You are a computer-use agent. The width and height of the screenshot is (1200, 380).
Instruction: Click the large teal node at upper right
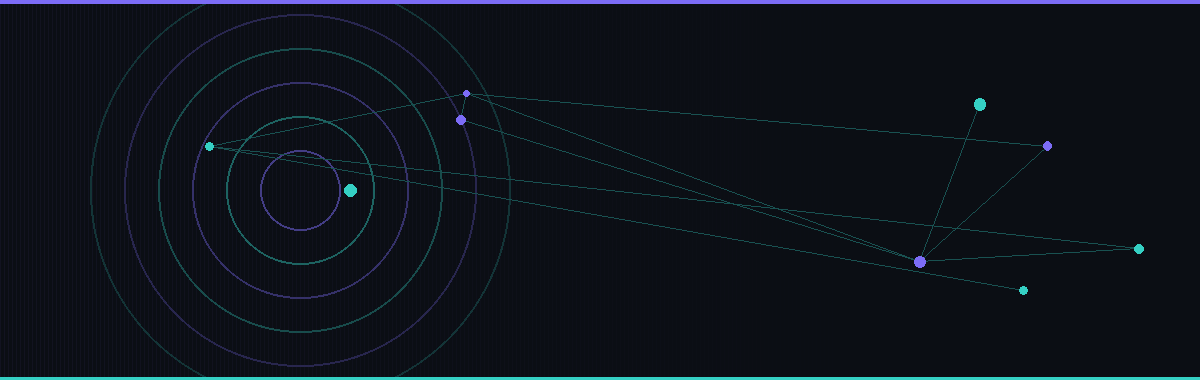click(x=980, y=104)
